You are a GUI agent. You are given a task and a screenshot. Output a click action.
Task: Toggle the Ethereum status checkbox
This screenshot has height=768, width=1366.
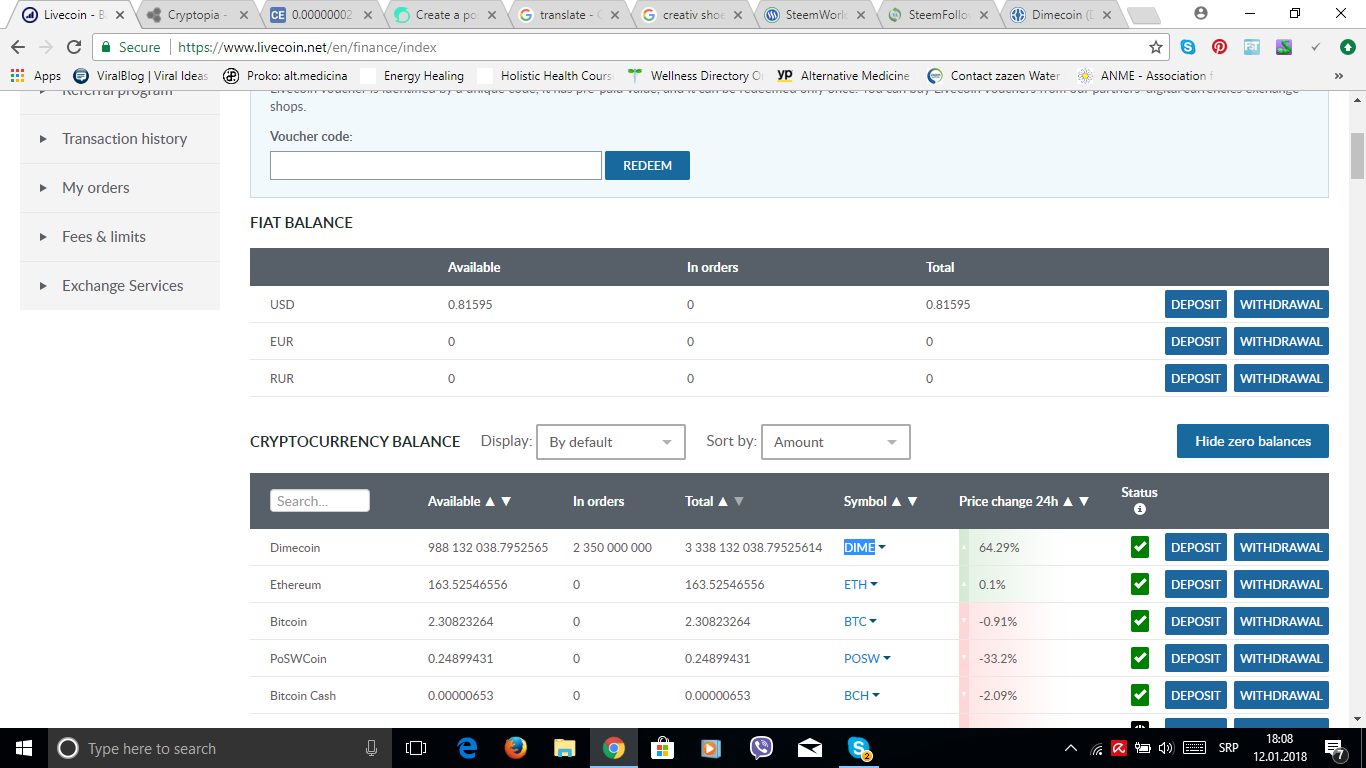tap(1140, 584)
